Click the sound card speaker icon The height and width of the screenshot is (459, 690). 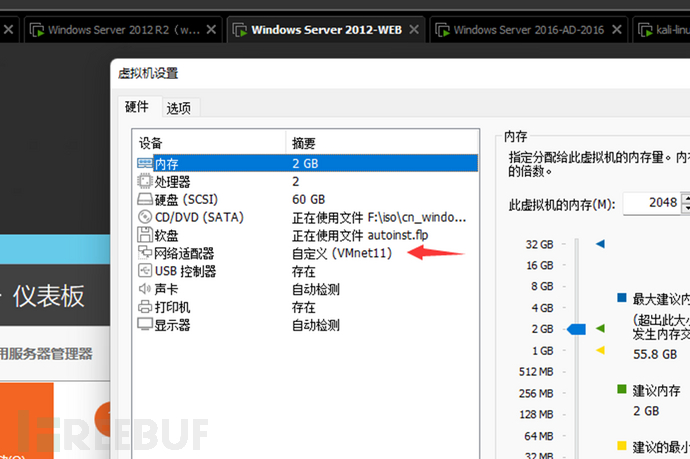(x=144, y=288)
